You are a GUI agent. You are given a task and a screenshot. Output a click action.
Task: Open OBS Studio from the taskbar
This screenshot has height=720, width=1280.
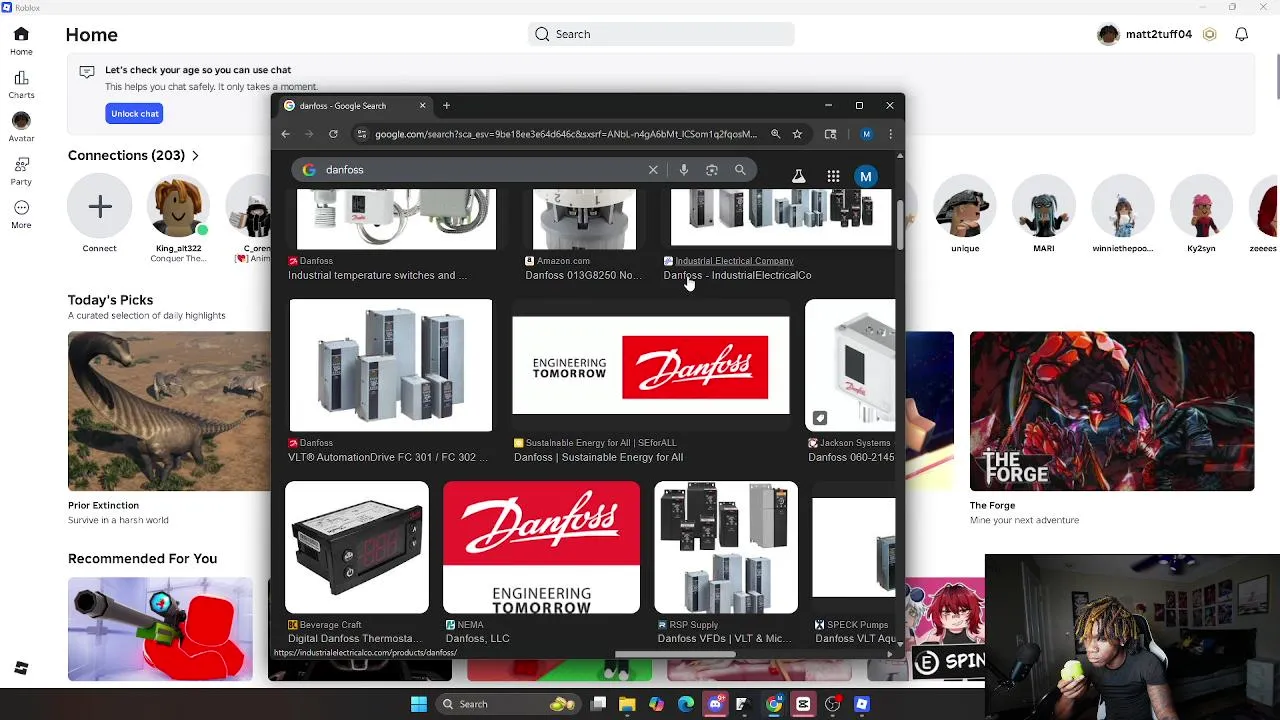(x=833, y=704)
